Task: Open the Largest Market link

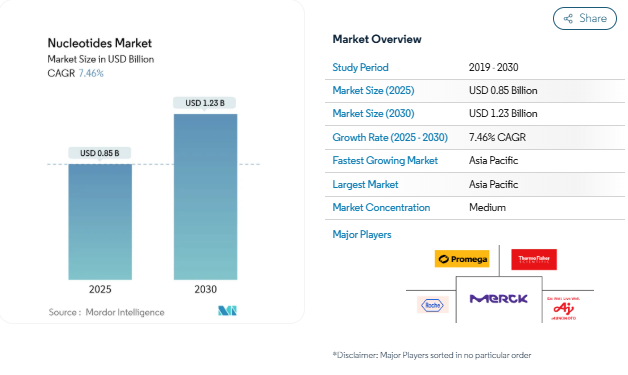Action: pyautogui.click(x=365, y=184)
